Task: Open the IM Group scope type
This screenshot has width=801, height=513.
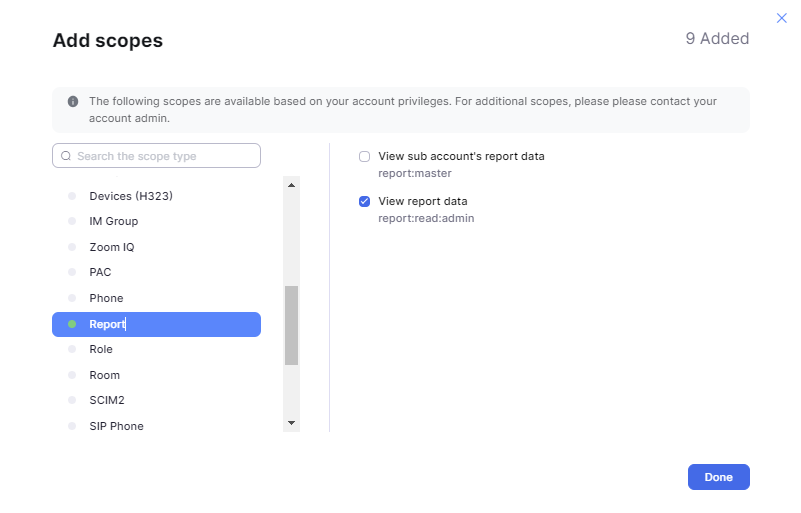Action: click(113, 221)
